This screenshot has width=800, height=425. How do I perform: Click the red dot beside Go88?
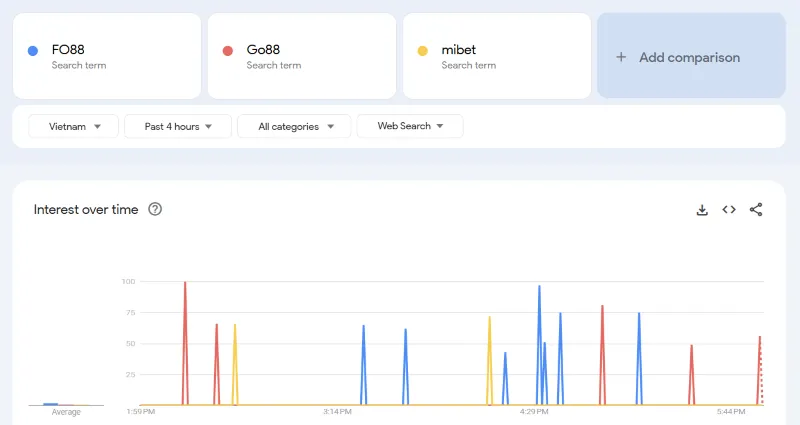(x=228, y=51)
